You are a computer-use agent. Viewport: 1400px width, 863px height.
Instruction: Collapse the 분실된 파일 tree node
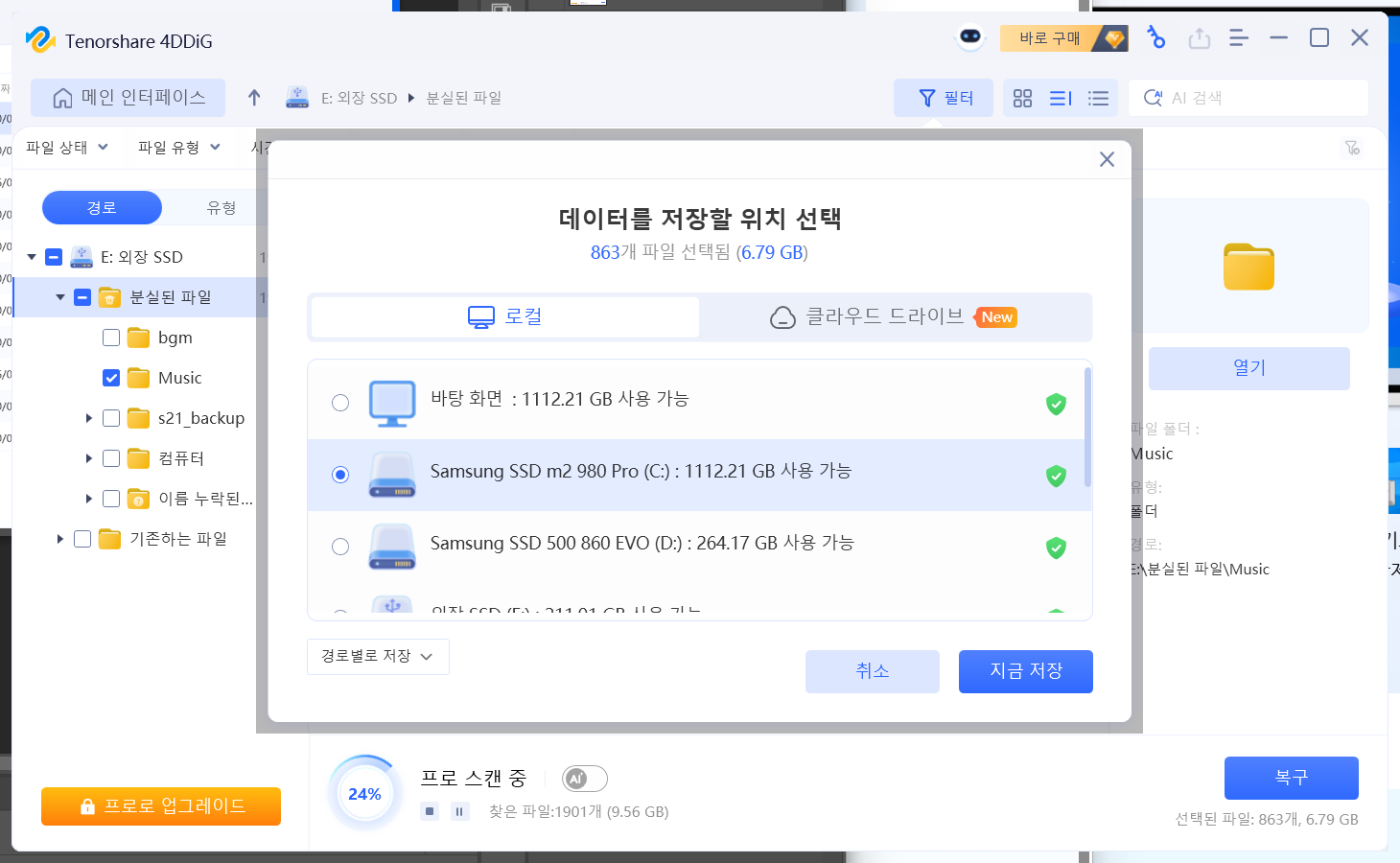60,297
